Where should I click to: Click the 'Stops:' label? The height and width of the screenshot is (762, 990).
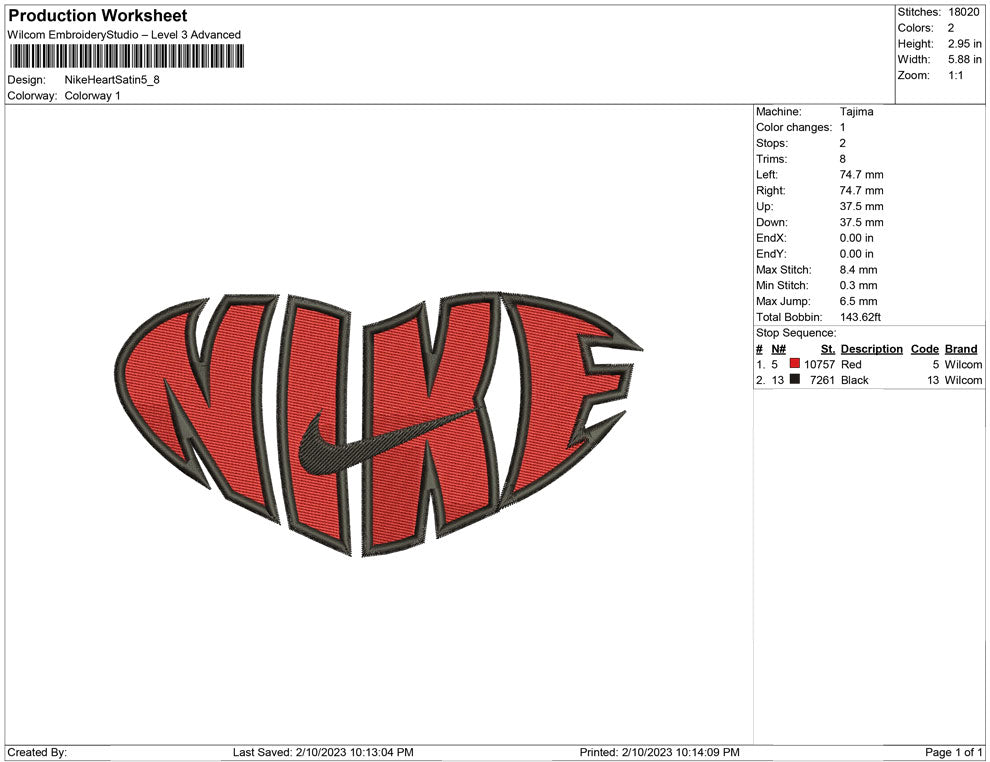click(x=772, y=143)
